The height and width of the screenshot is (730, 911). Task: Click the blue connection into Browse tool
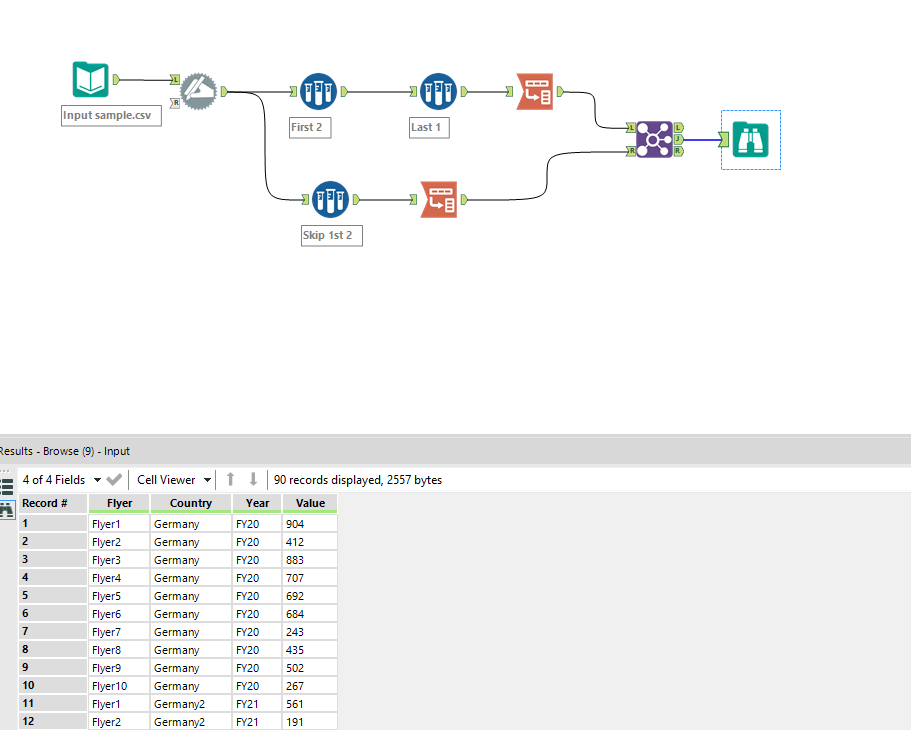tap(702, 139)
